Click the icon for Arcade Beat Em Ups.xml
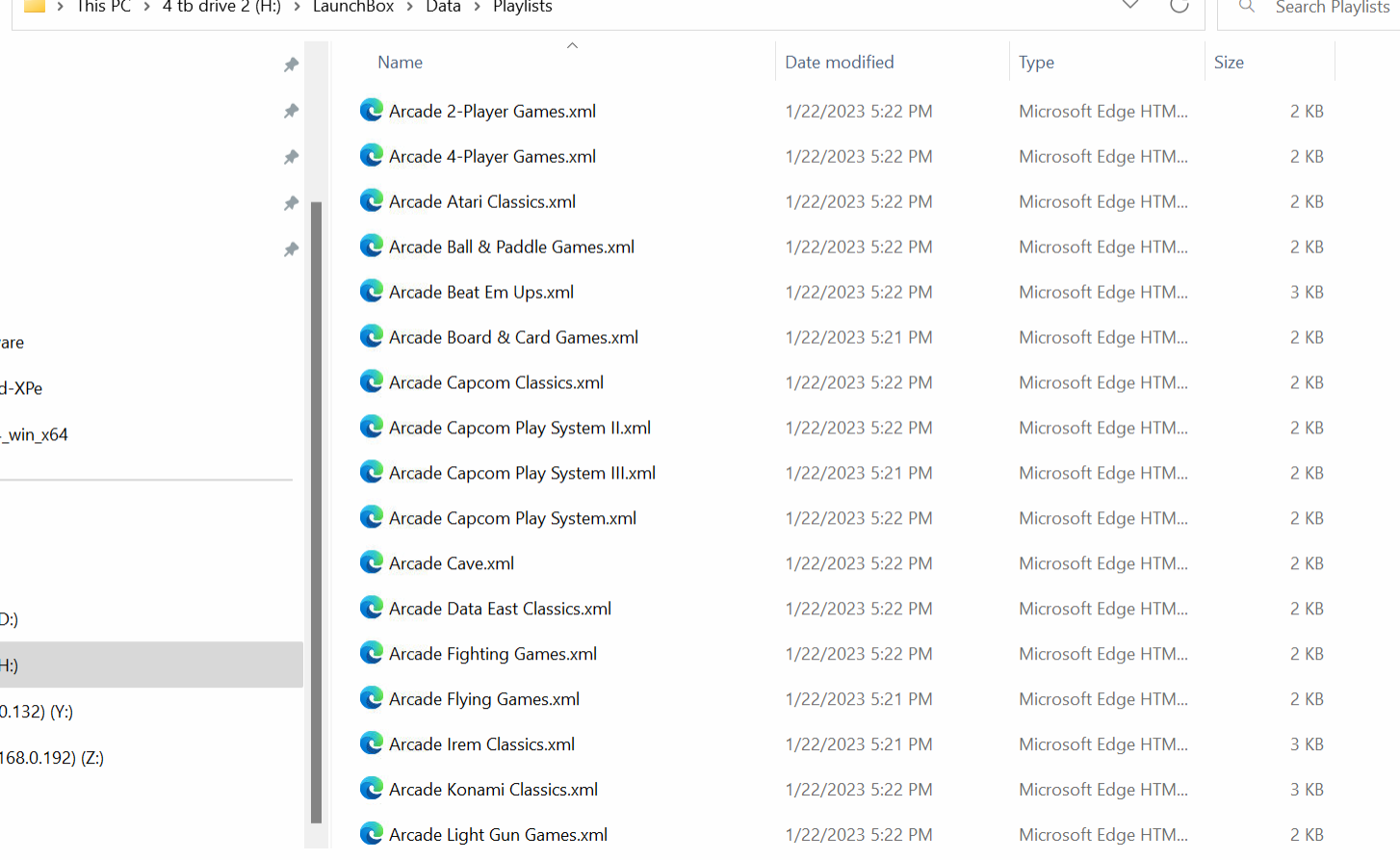Screen dimensions: 1400x860 pyautogui.click(x=372, y=291)
